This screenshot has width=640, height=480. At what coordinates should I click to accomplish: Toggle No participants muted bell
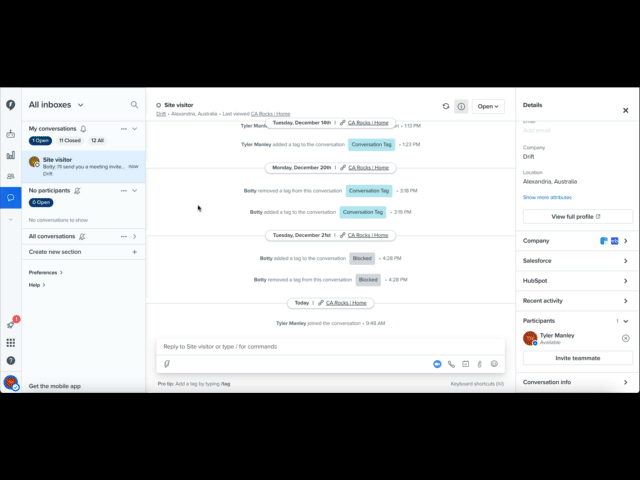point(77,191)
